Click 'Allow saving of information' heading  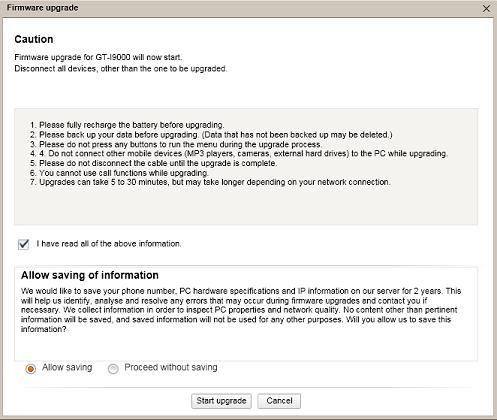[90, 275]
